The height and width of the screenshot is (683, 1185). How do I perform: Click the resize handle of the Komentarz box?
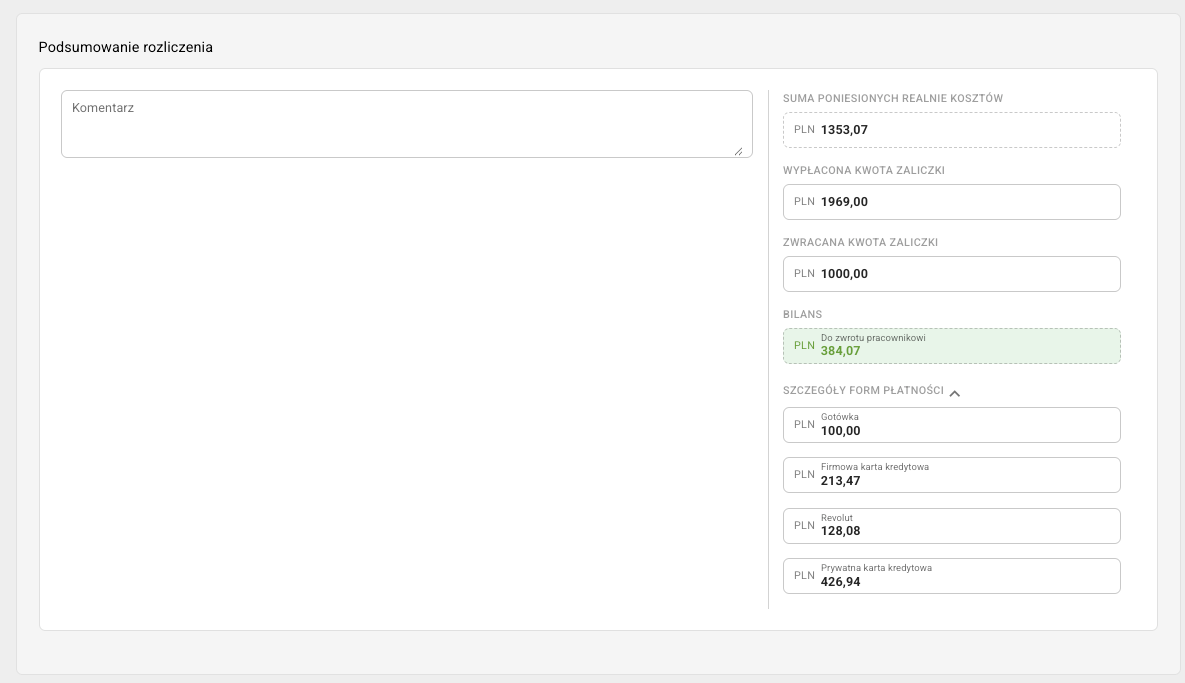[738, 151]
